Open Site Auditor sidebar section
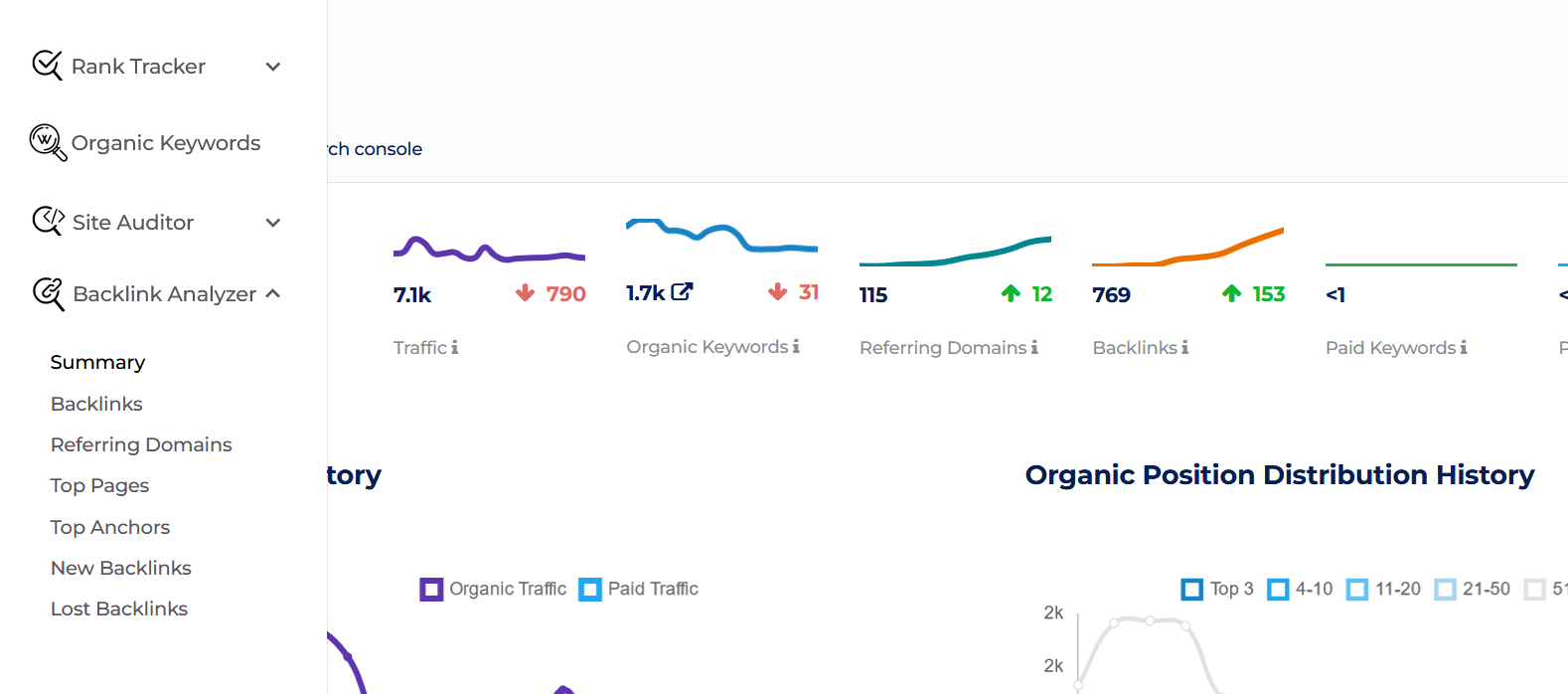1568x694 pixels. (133, 223)
